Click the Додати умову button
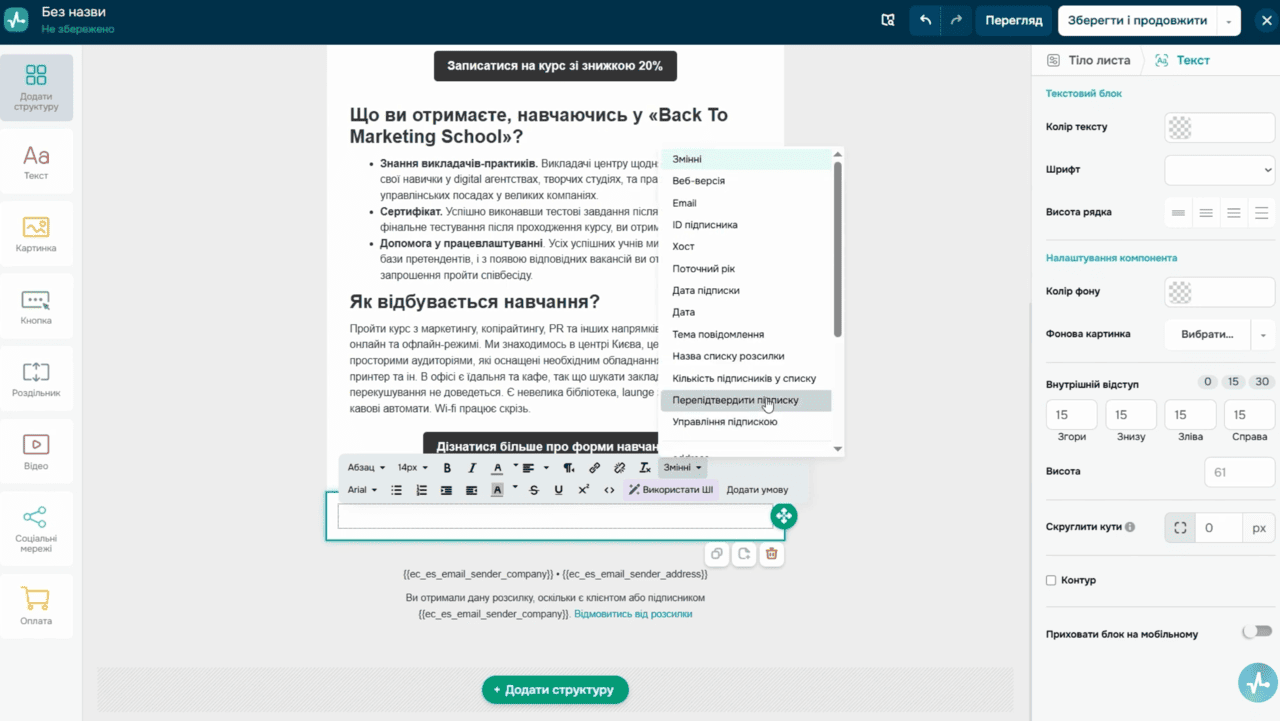1280x721 pixels. tap(757, 490)
